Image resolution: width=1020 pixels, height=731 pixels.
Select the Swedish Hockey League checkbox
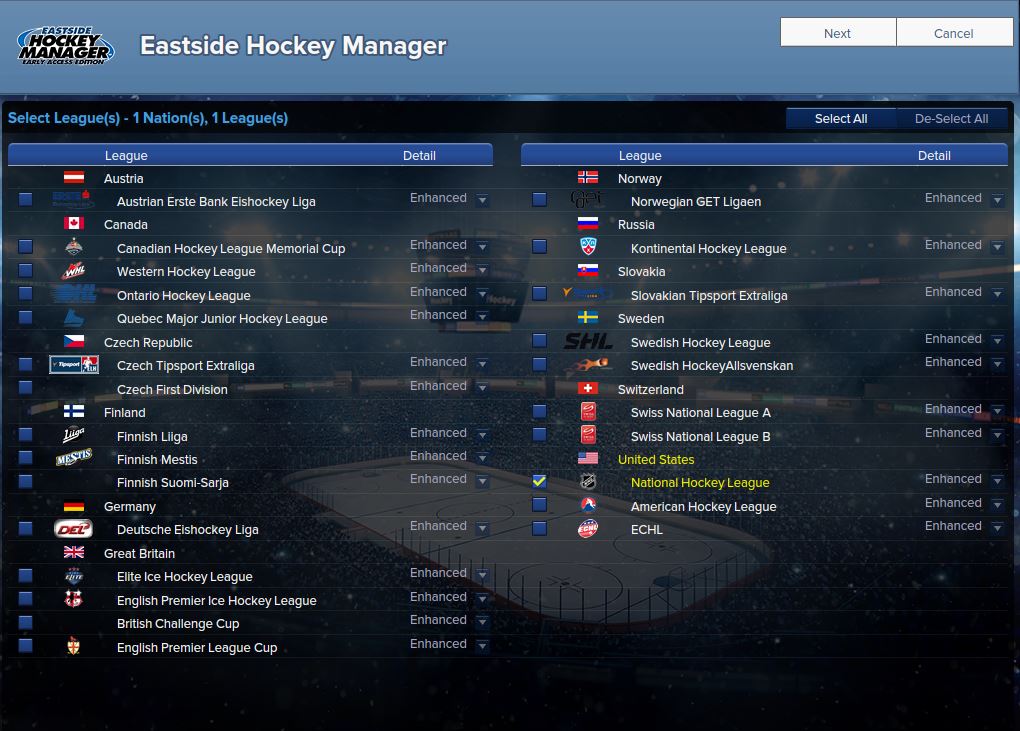click(539, 341)
